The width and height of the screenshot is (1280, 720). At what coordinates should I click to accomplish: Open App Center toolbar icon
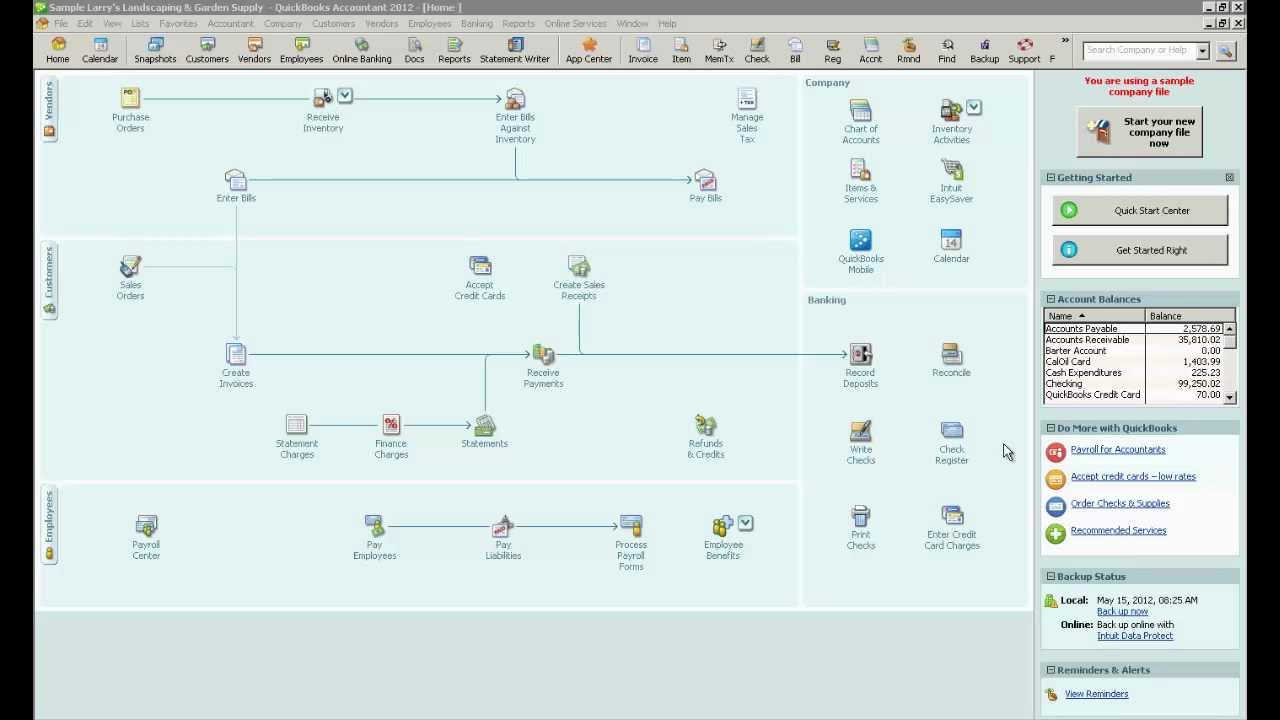coord(589,51)
